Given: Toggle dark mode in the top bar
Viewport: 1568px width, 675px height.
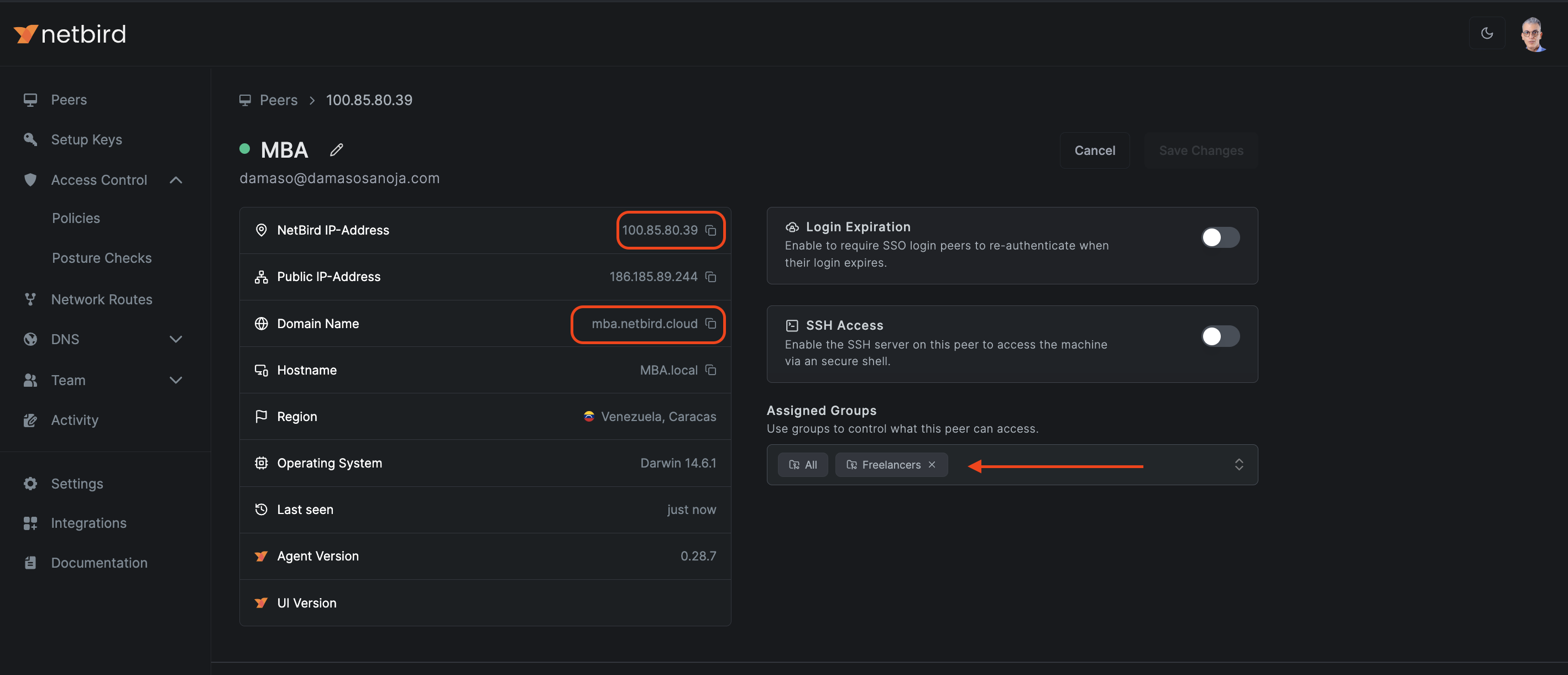Looking at the screenshot, I should click(x=1487, y=34).
